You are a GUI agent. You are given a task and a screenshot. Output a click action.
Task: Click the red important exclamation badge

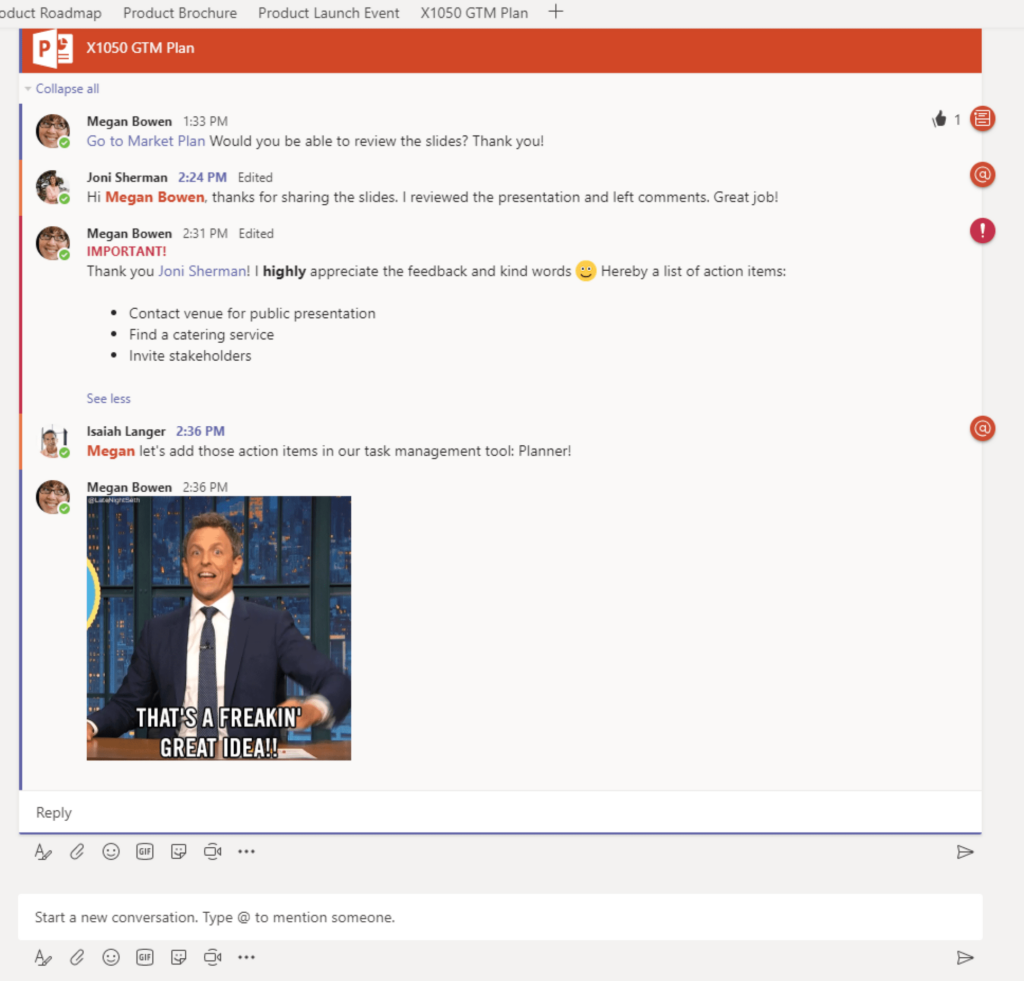(x=982, y=231)
